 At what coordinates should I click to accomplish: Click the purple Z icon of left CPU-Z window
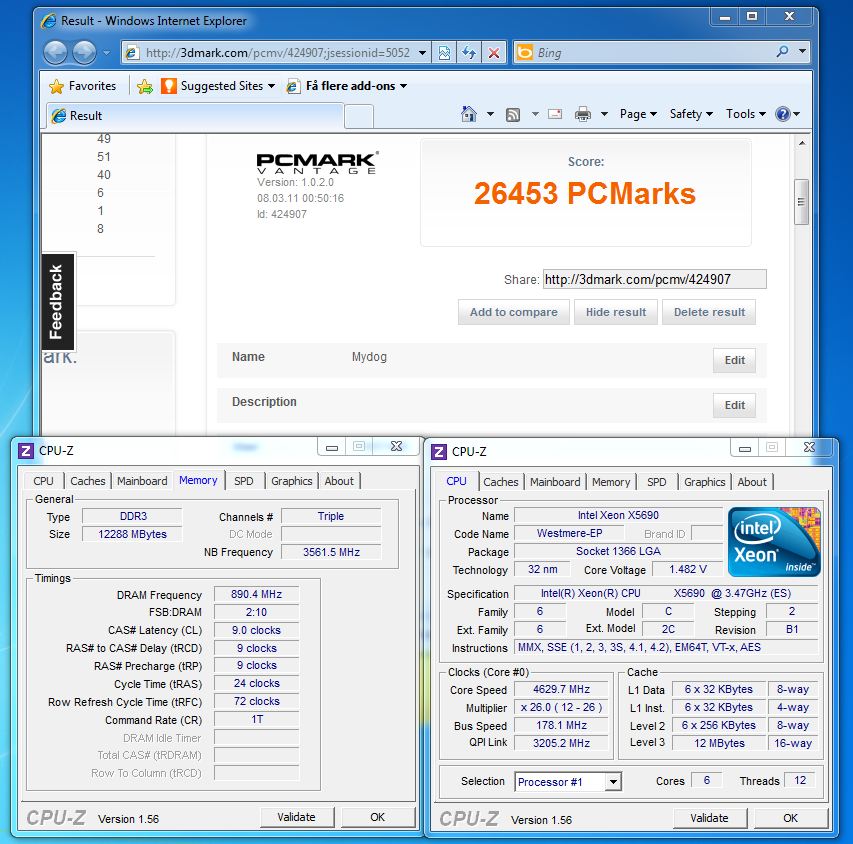[26, 451]
